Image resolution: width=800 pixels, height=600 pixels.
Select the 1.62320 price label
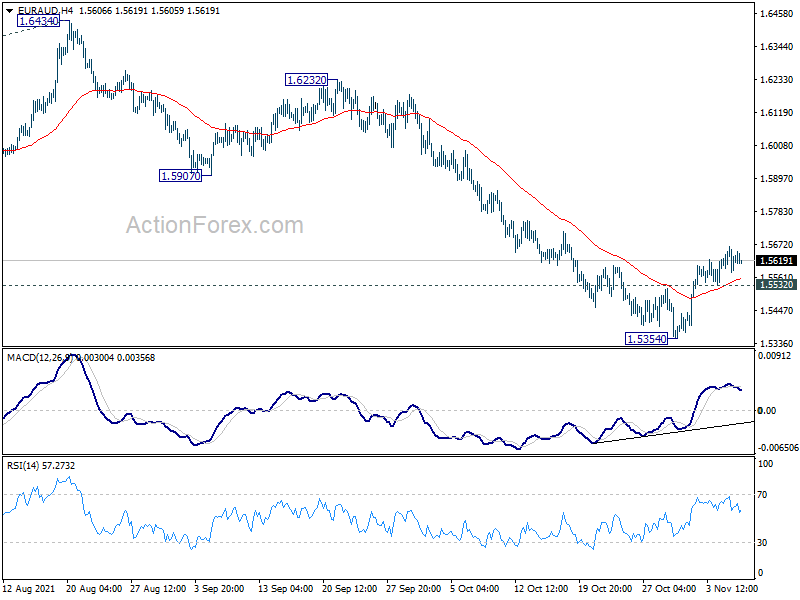click(306, 80)
